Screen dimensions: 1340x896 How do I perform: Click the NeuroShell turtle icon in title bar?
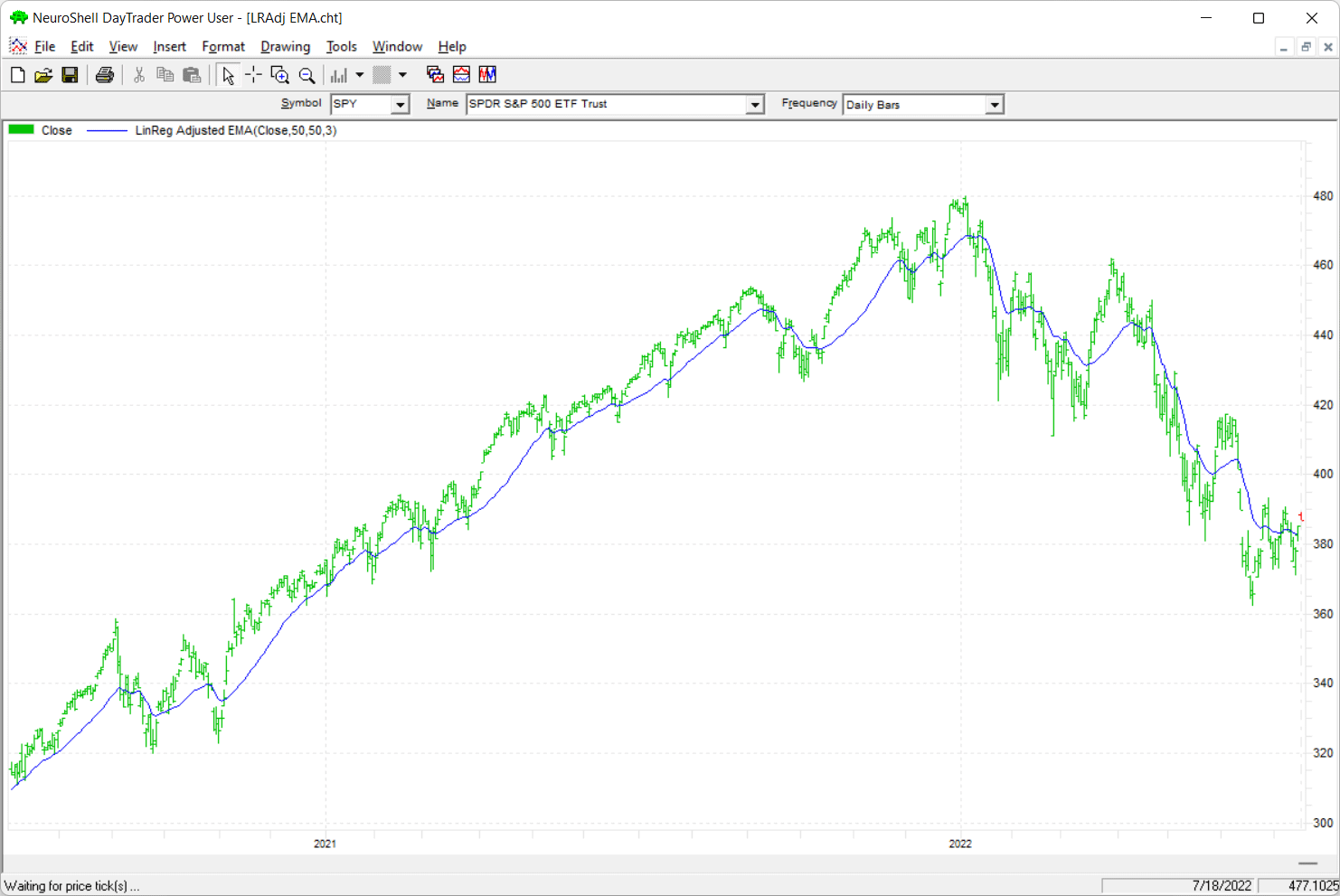point(18,17)
